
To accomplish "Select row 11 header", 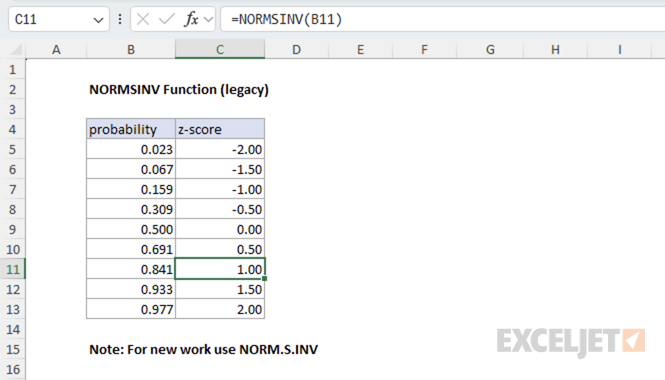I will pyautogui.click(x=13, y=269).
